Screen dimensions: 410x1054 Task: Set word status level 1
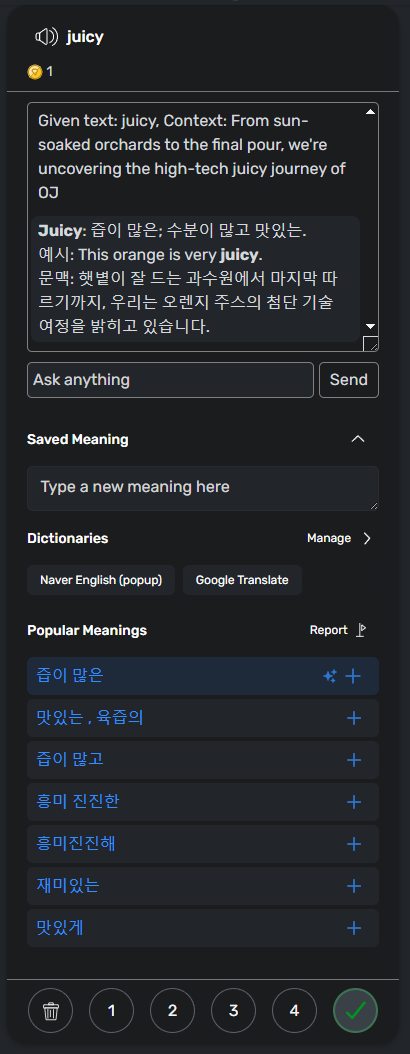tap(112, 1010)
